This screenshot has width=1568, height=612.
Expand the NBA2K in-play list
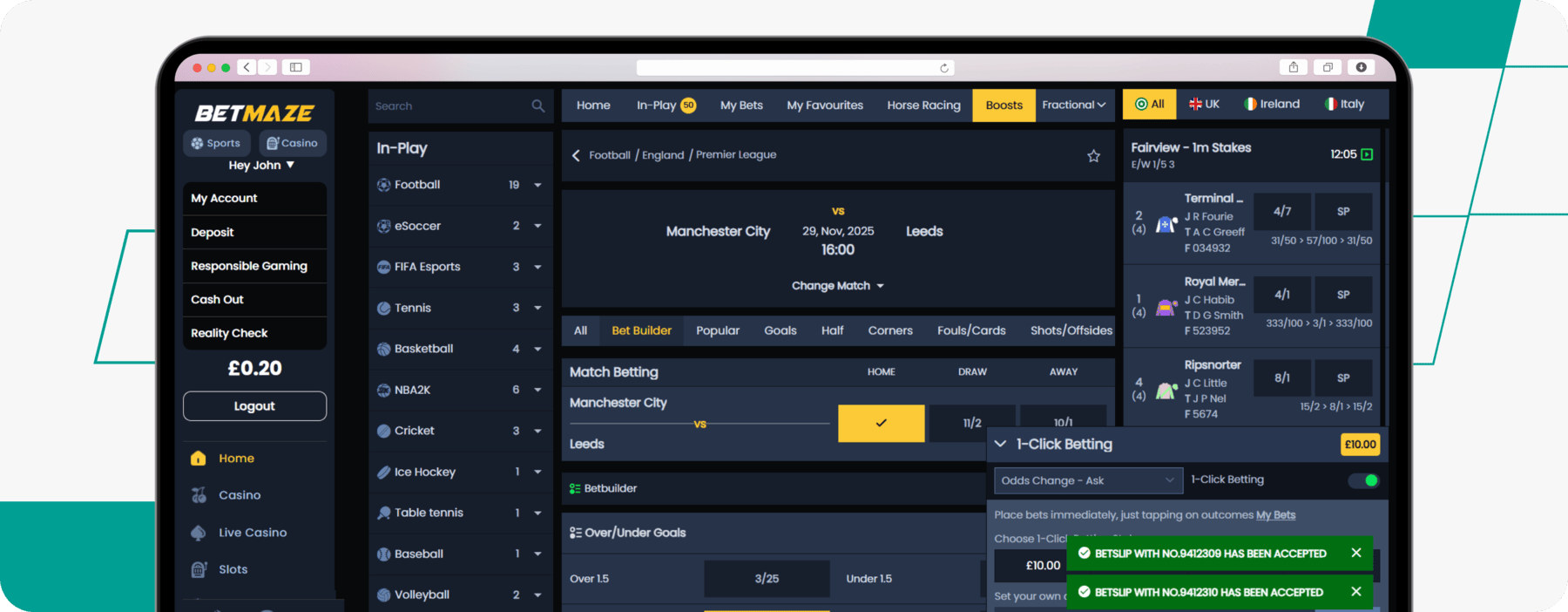537,390
